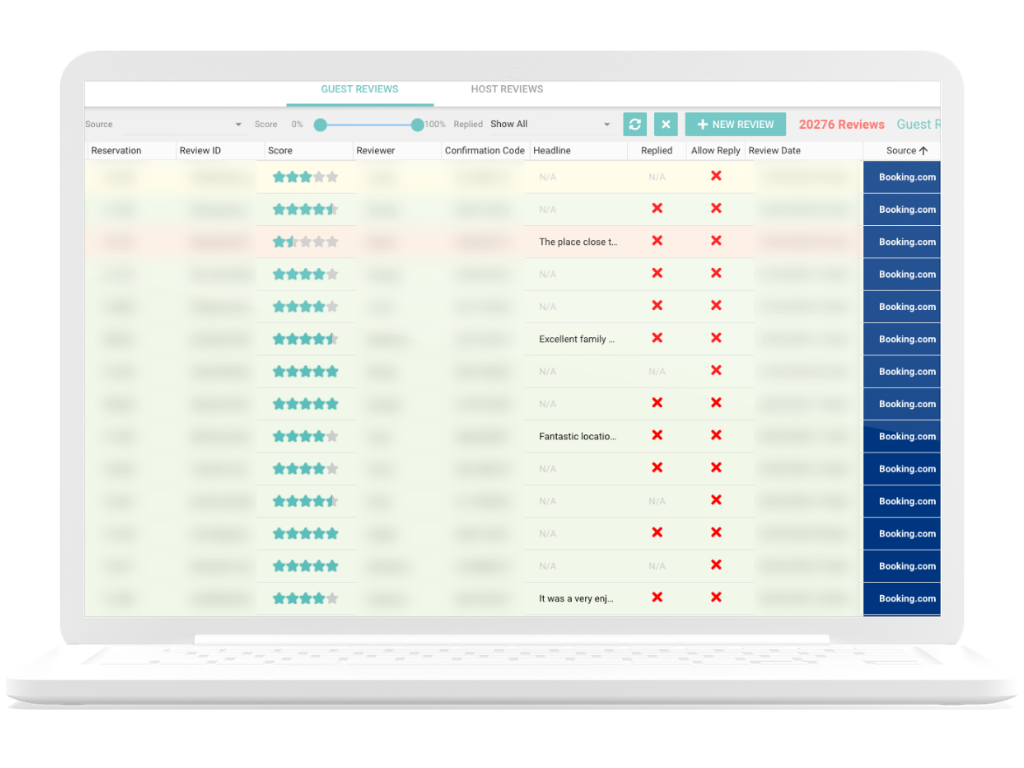Click the clear filters X button
The width and height of the screenshot is (1024, 768).
point(665,124)
